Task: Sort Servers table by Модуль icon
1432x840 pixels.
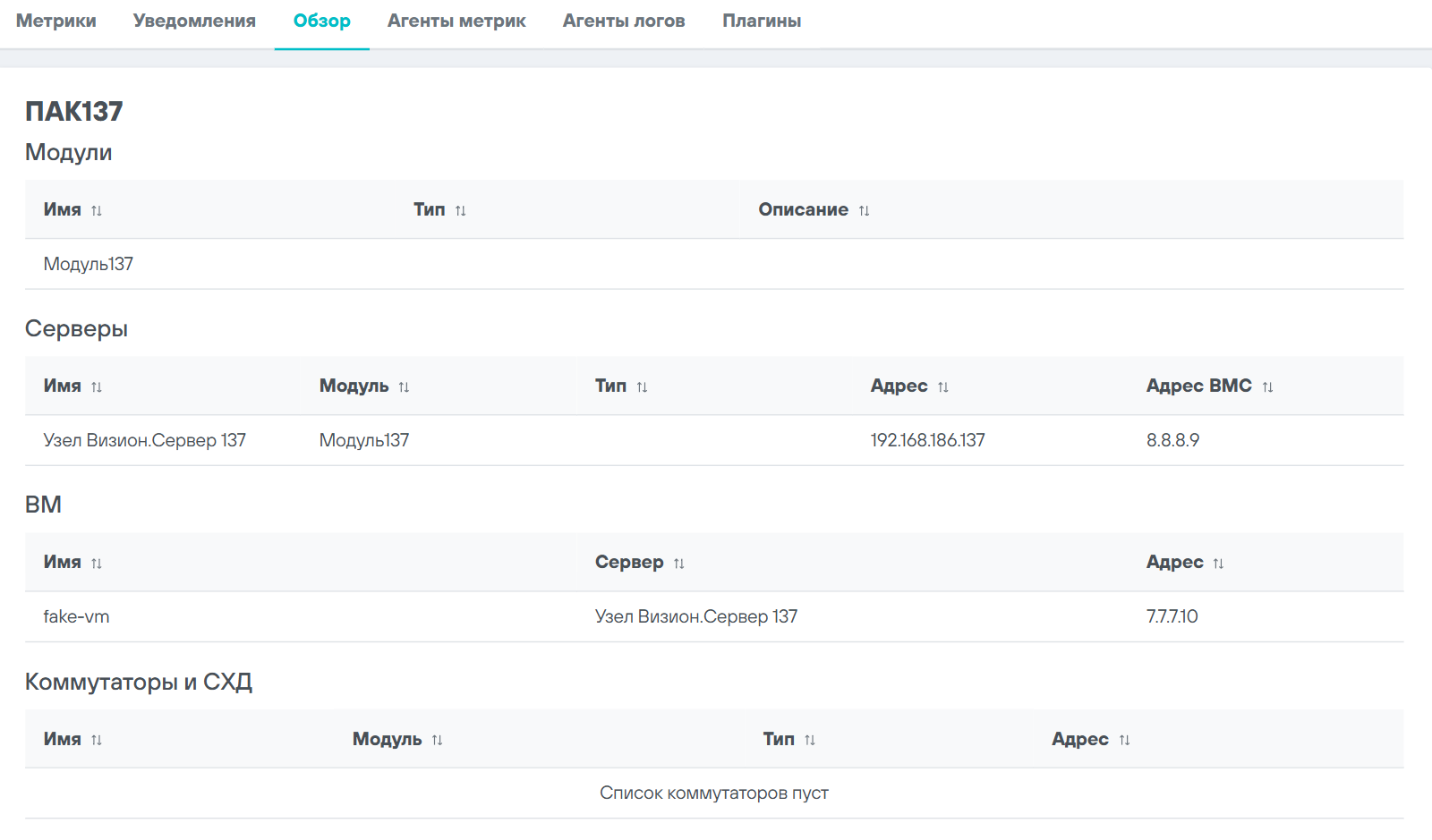Action: pyautogui.click(x=404, y=387)
